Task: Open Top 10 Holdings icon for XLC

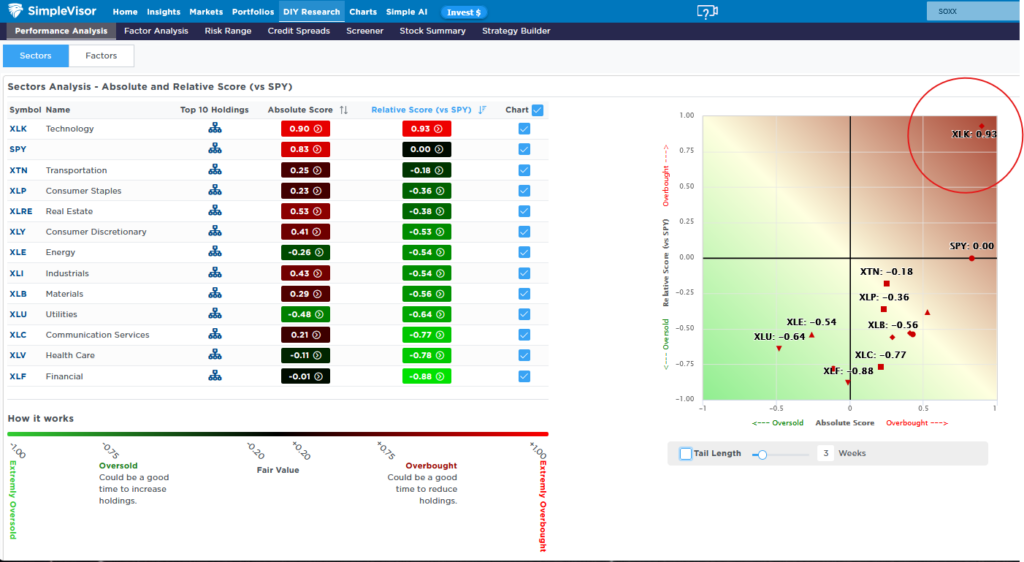Action: tap(215, 334)
